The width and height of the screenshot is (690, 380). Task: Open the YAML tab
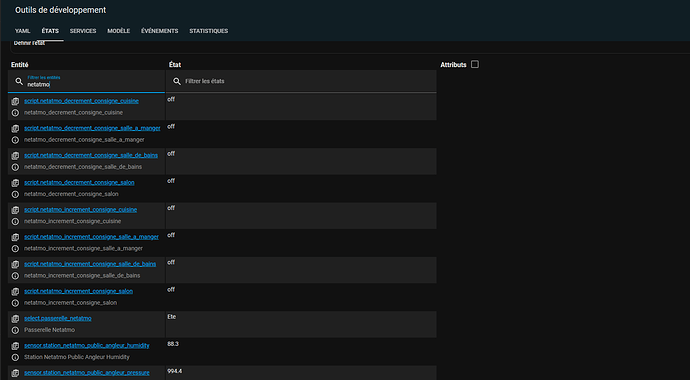tap(22, 31)
